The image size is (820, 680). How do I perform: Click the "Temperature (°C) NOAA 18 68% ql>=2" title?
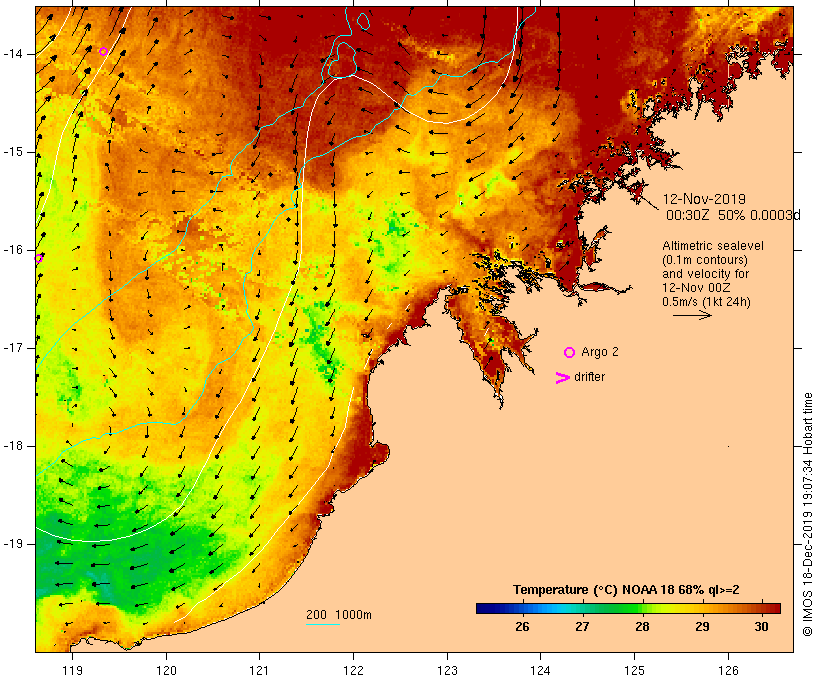pos(626,590)
